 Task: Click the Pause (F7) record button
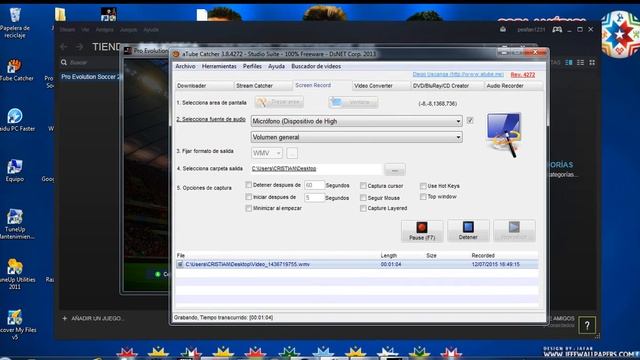(422, 231)
